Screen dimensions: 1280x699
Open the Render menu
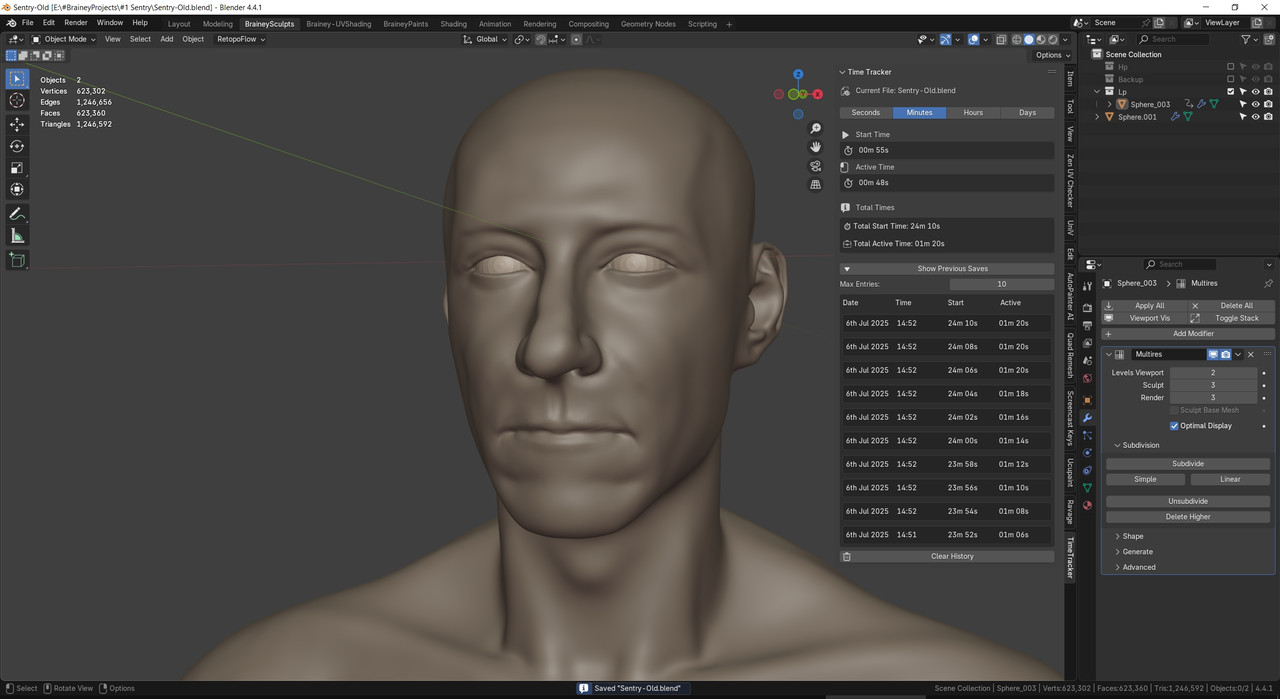(x=76, y=23)
